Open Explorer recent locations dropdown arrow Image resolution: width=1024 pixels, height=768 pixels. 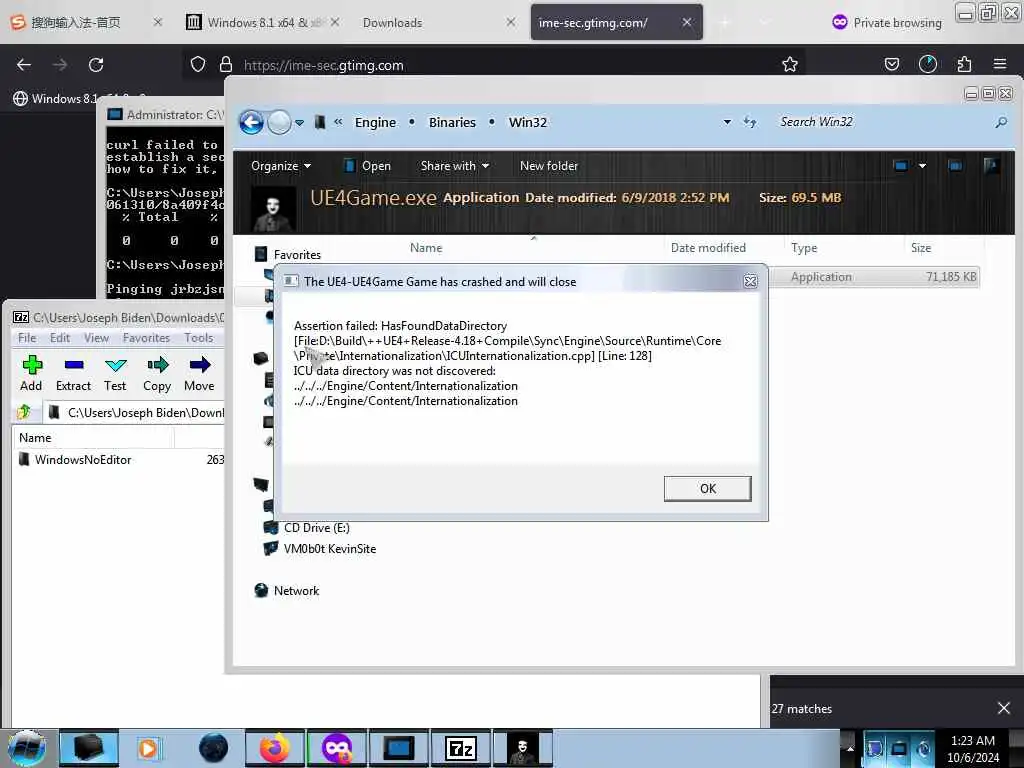click(299, 123)
